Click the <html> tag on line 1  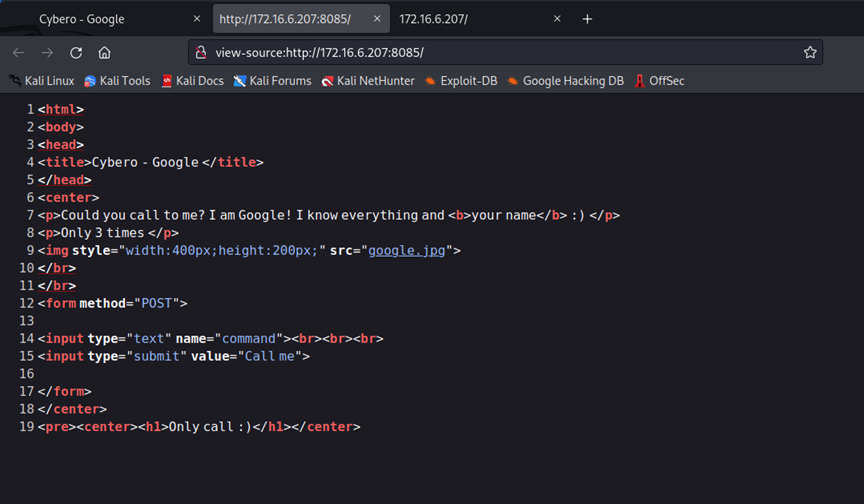click(x=61, y=110)
